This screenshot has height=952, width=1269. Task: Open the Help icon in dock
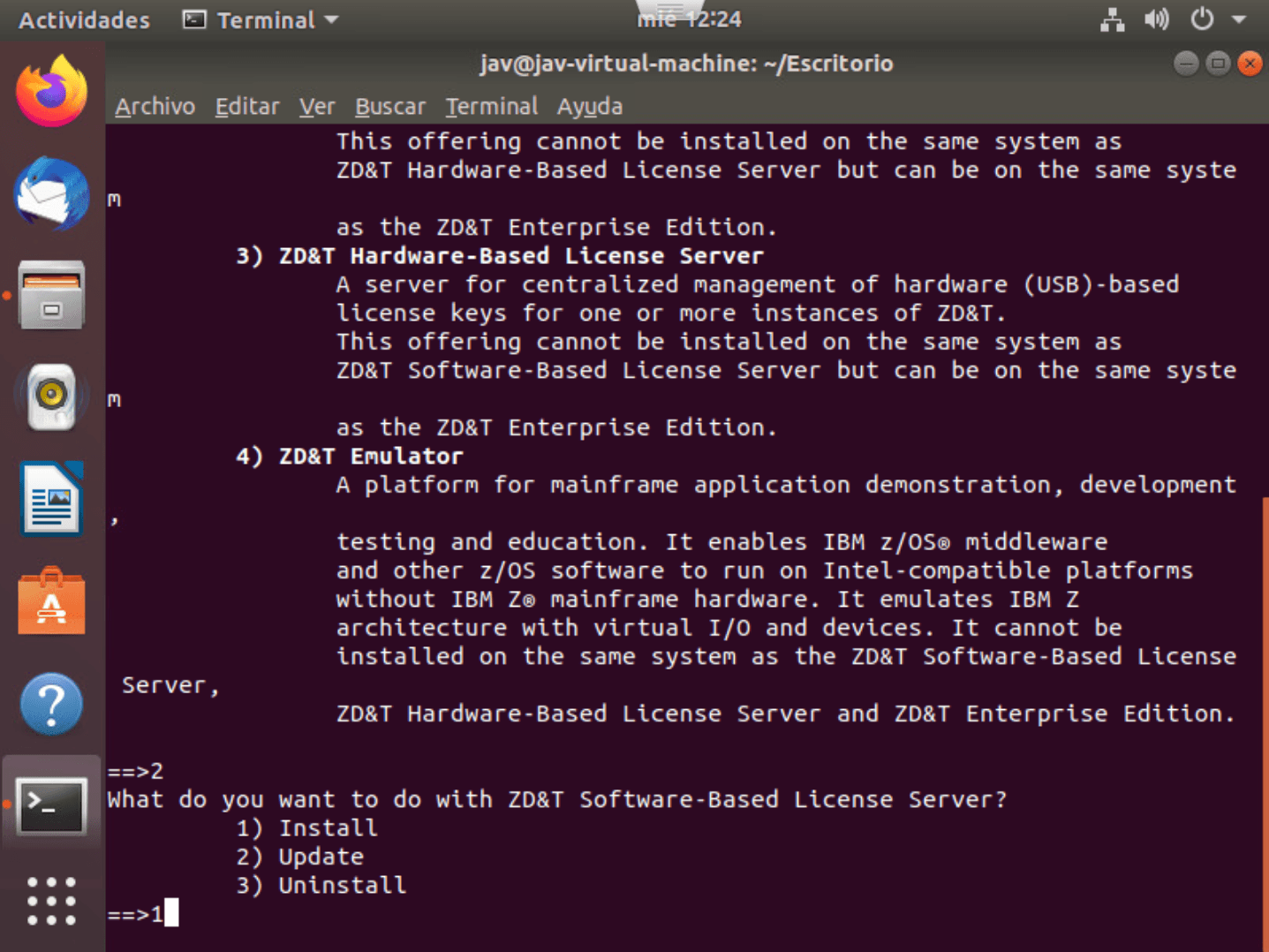tap(51, 704)
